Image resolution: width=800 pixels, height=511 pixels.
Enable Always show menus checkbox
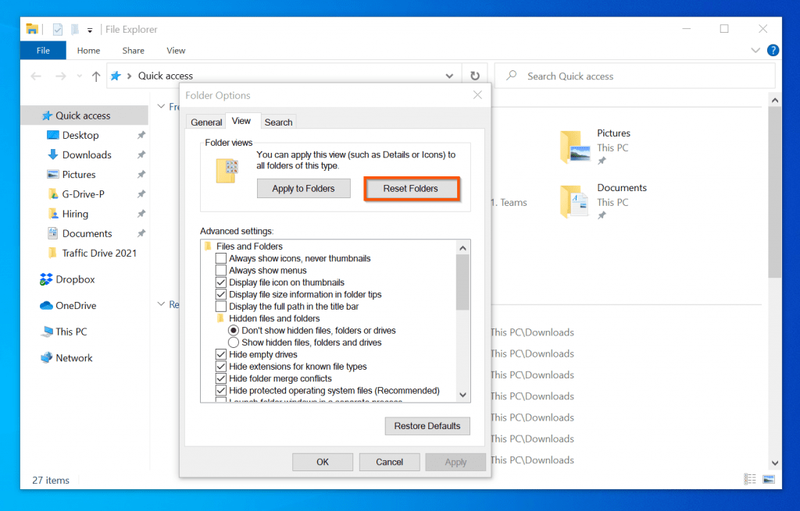(x=221, y=270)
